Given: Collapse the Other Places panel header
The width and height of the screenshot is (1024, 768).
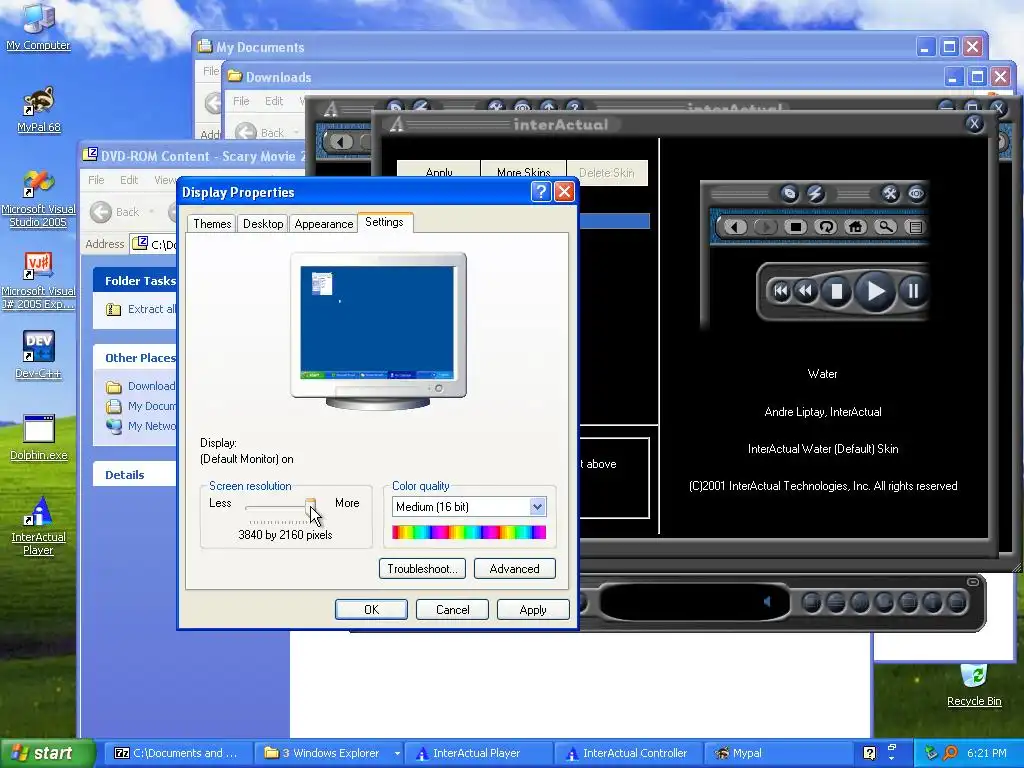Looking at the screenshot, I should pos(135,357).
